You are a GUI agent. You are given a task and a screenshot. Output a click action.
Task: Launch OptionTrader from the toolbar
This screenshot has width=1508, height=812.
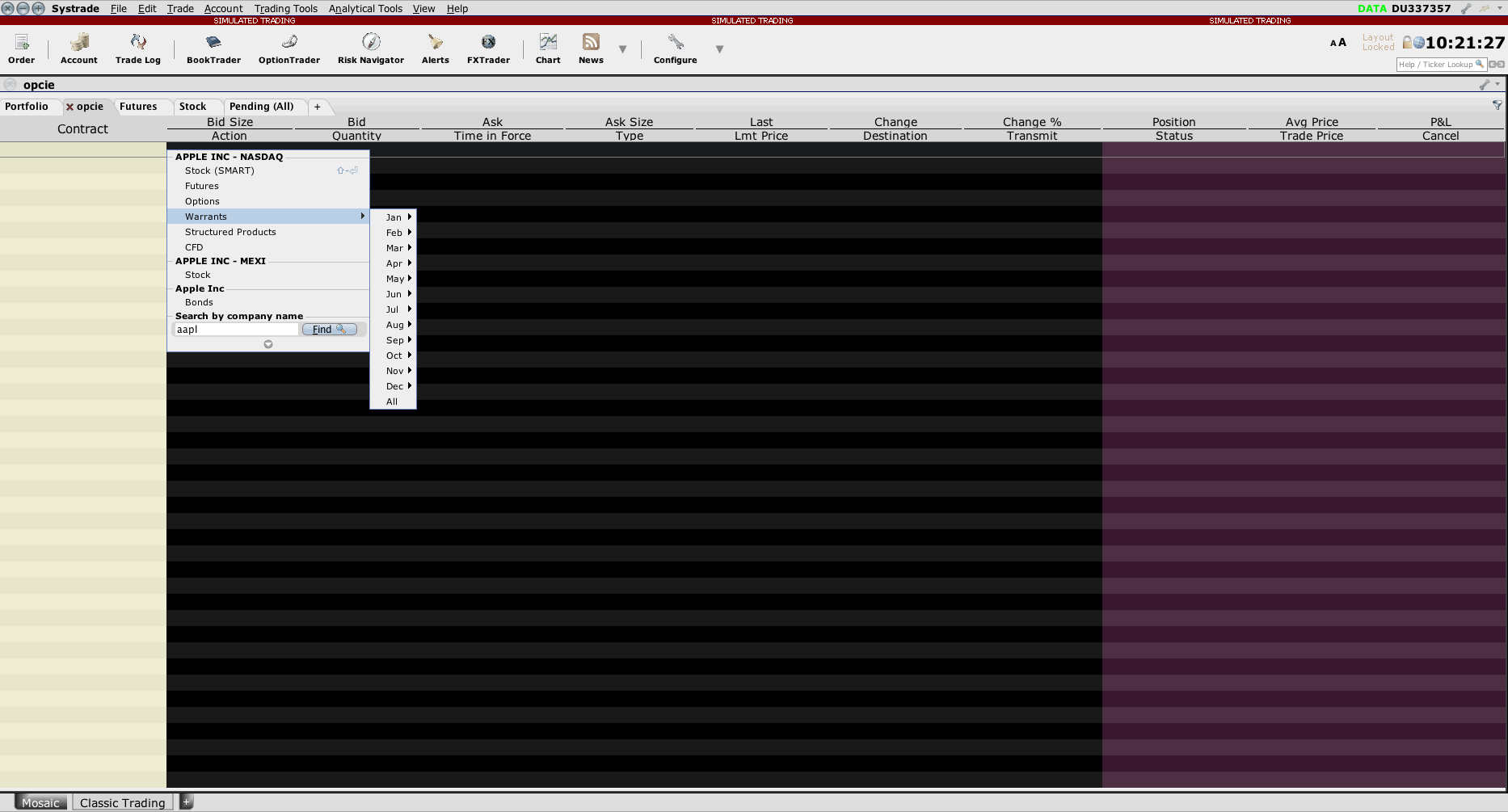pos(289,48)
